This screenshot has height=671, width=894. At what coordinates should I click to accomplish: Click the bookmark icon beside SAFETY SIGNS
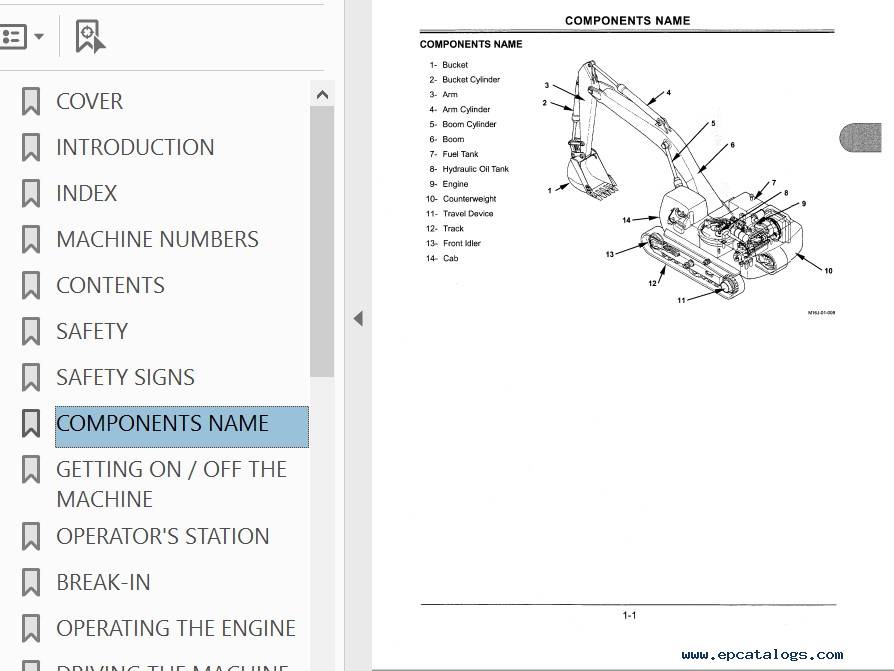click(x=31, y=377)
